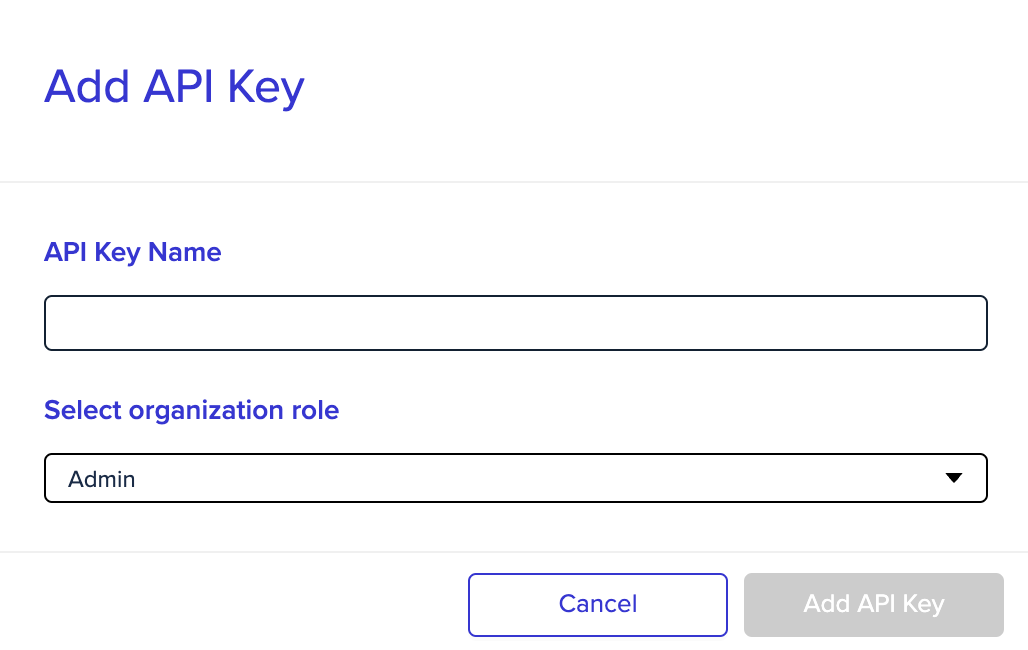Choose a role from the Admin combo box

[516, 478]
